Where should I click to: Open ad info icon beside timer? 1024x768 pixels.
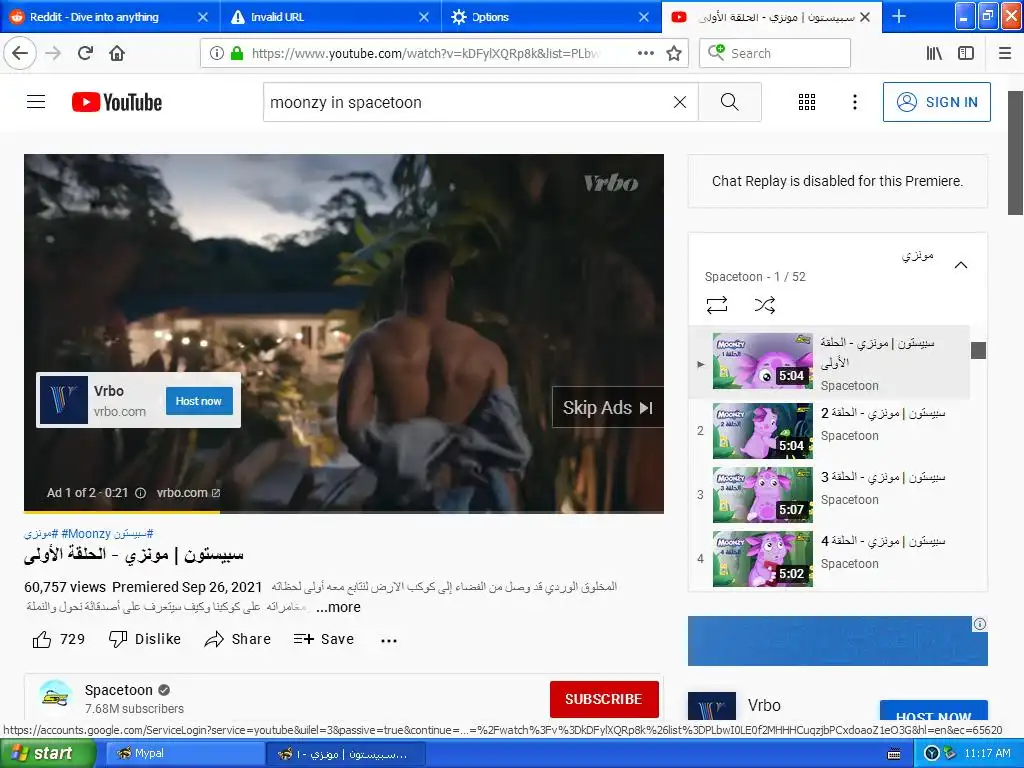(140, 493)
